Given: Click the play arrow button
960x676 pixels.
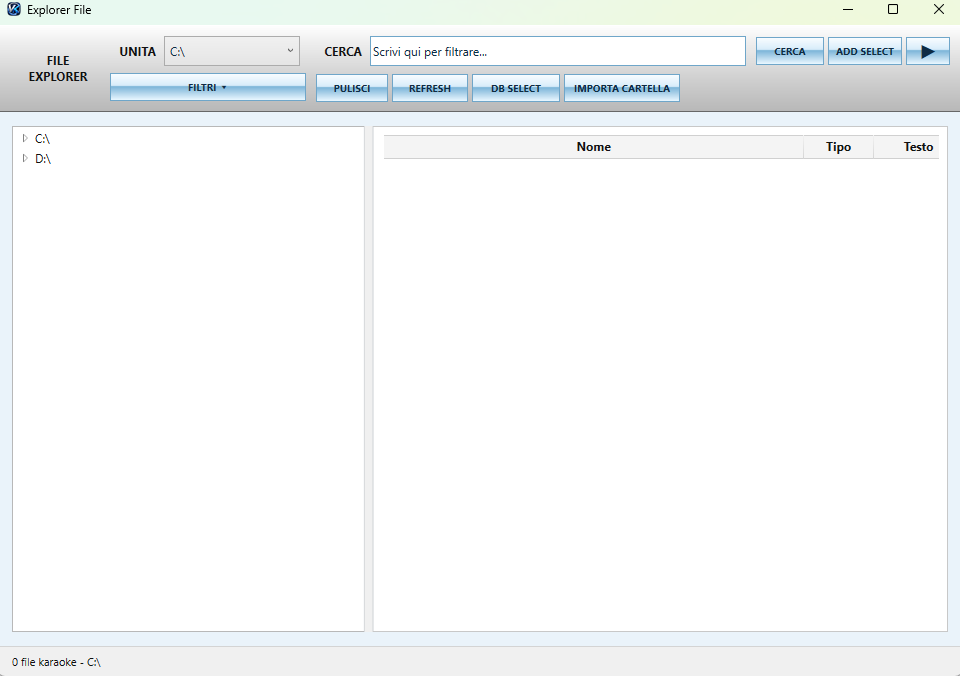Looking at the screenshot, I should click(928, 51).
